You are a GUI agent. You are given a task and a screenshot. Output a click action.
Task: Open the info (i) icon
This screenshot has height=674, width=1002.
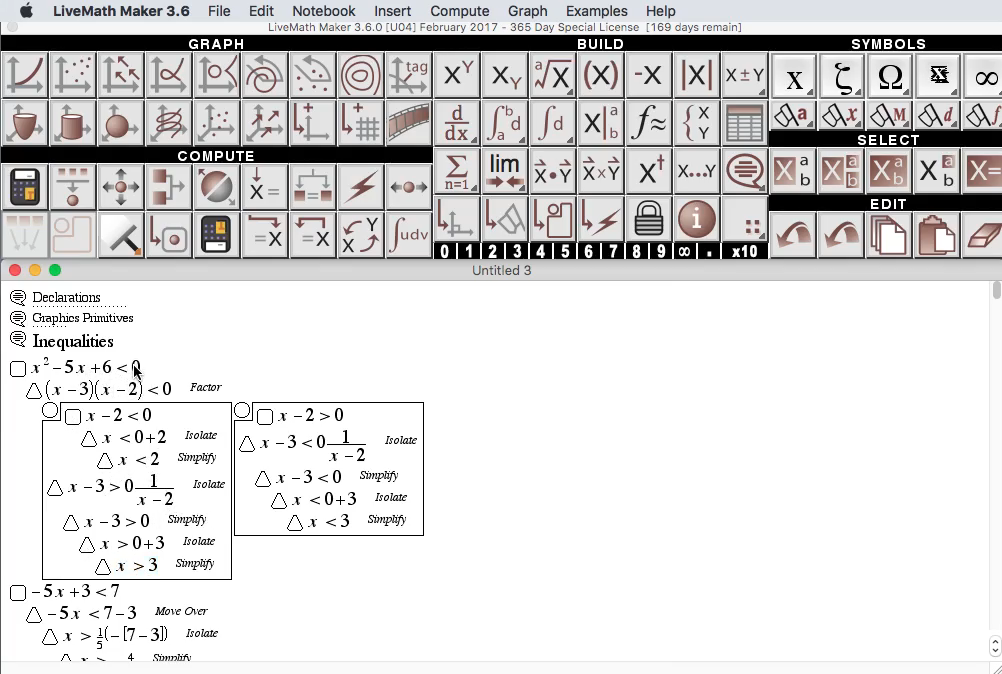(697, 218)
